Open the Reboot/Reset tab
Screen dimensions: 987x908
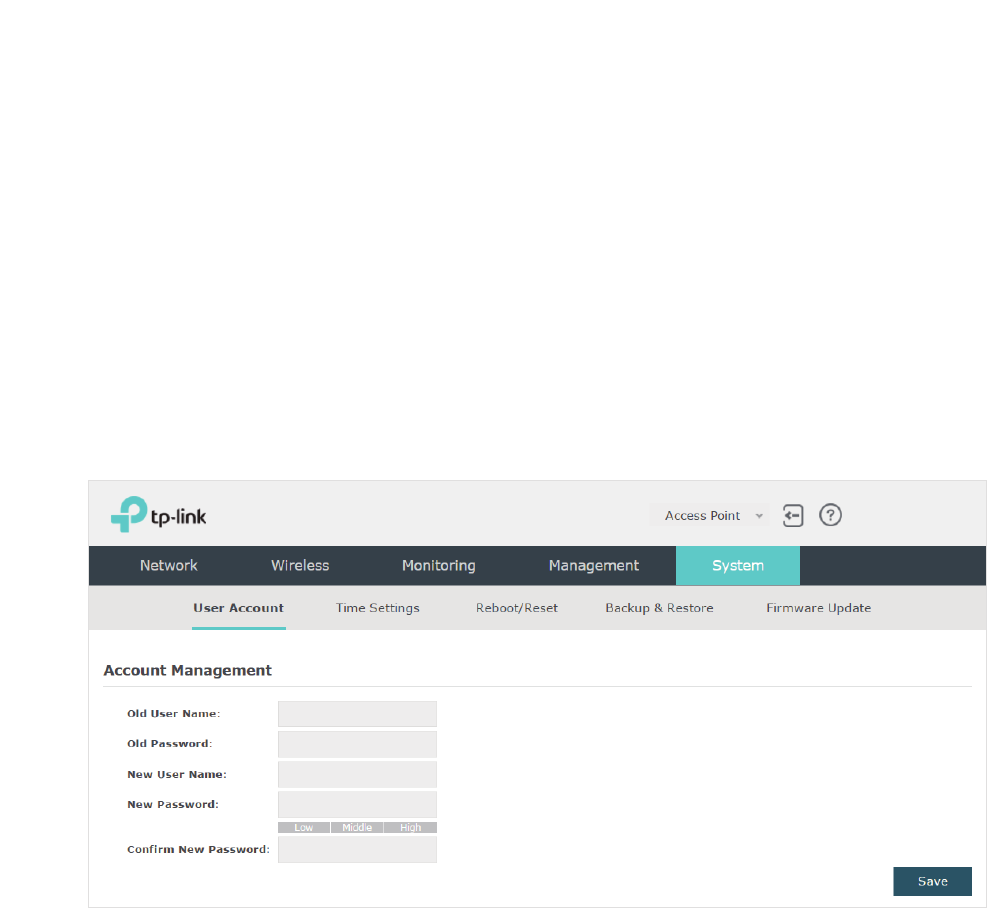coord(517,608)
